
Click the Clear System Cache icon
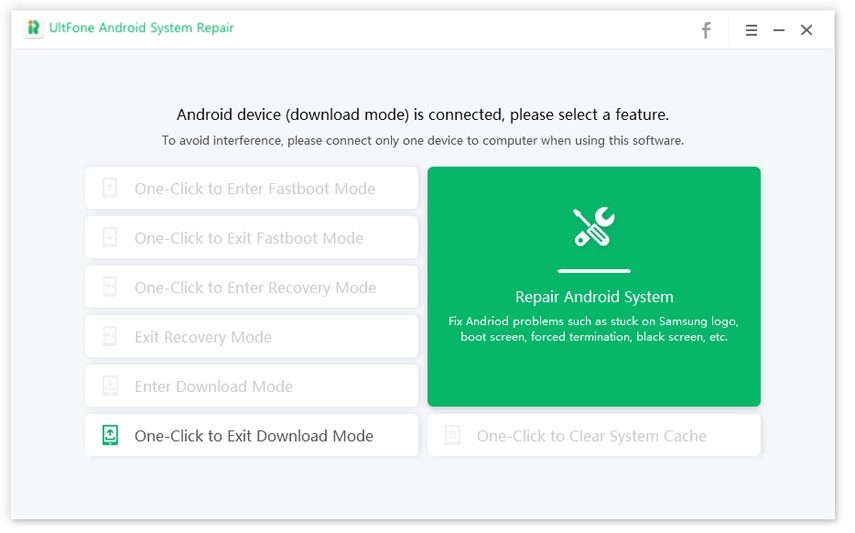(x=452, y=435)
